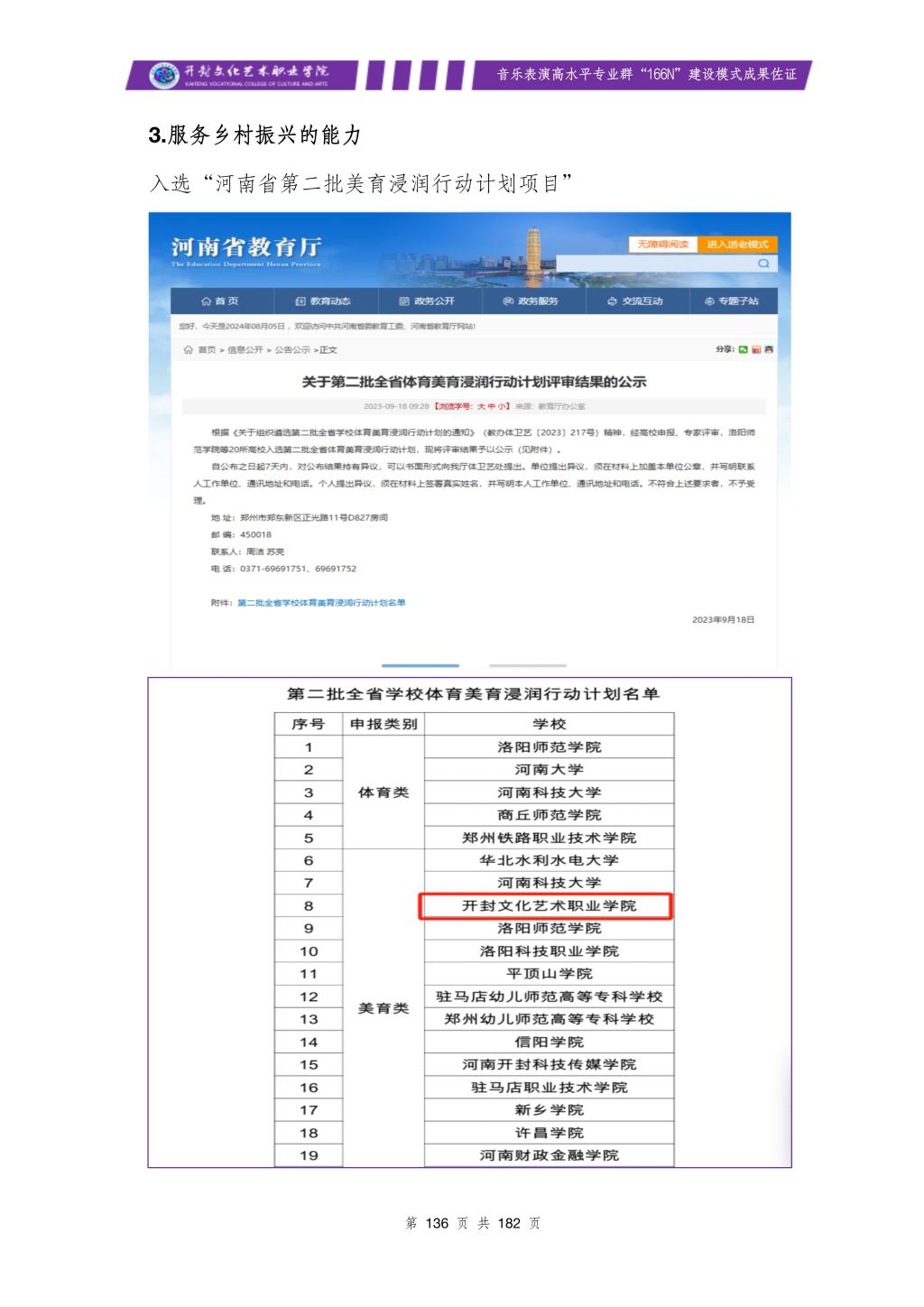
Task: Click the phone line 0371-69691751
Action: click(284, 569)
